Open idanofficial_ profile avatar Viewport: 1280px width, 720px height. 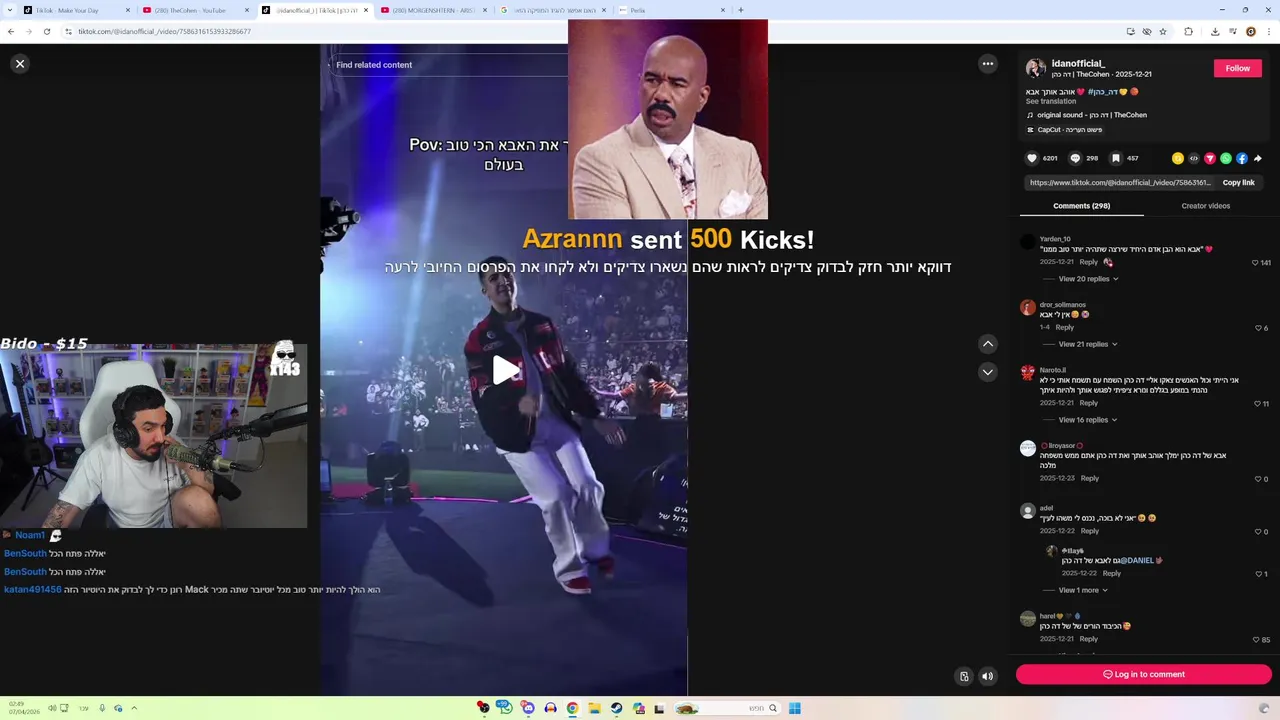tap(1036, 69)
